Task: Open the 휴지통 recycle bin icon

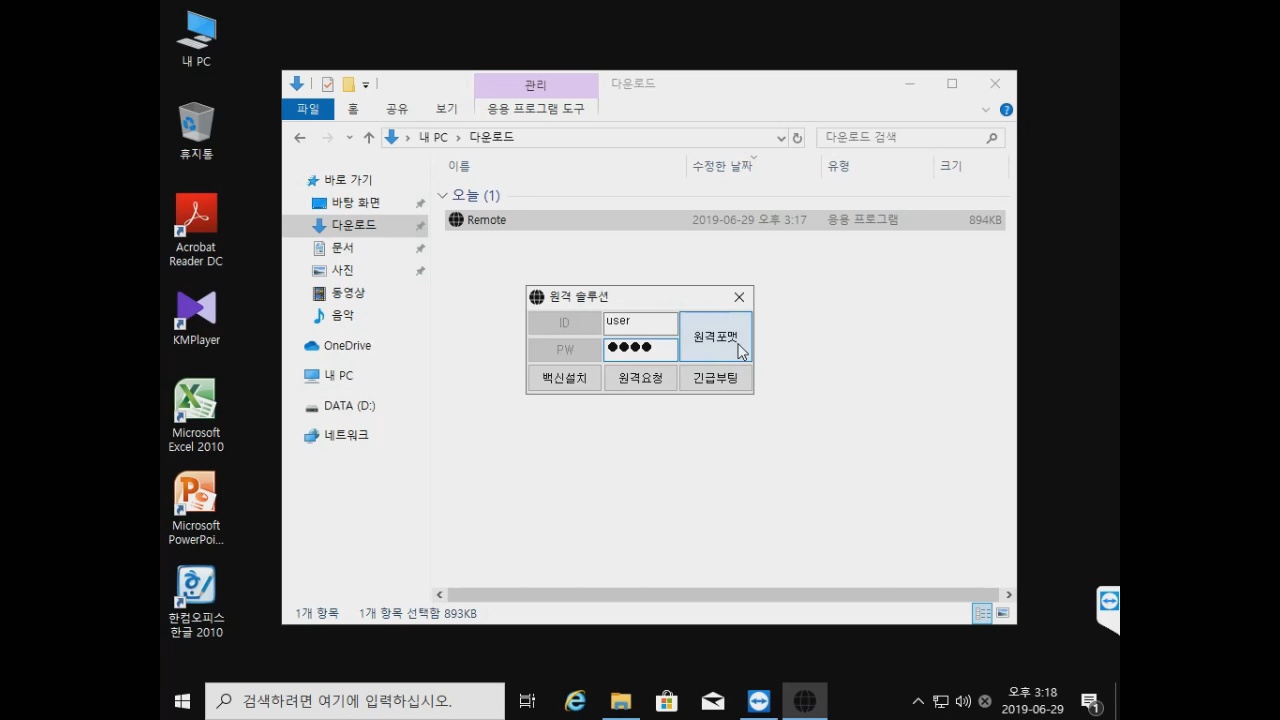Action: click(196, 130)
